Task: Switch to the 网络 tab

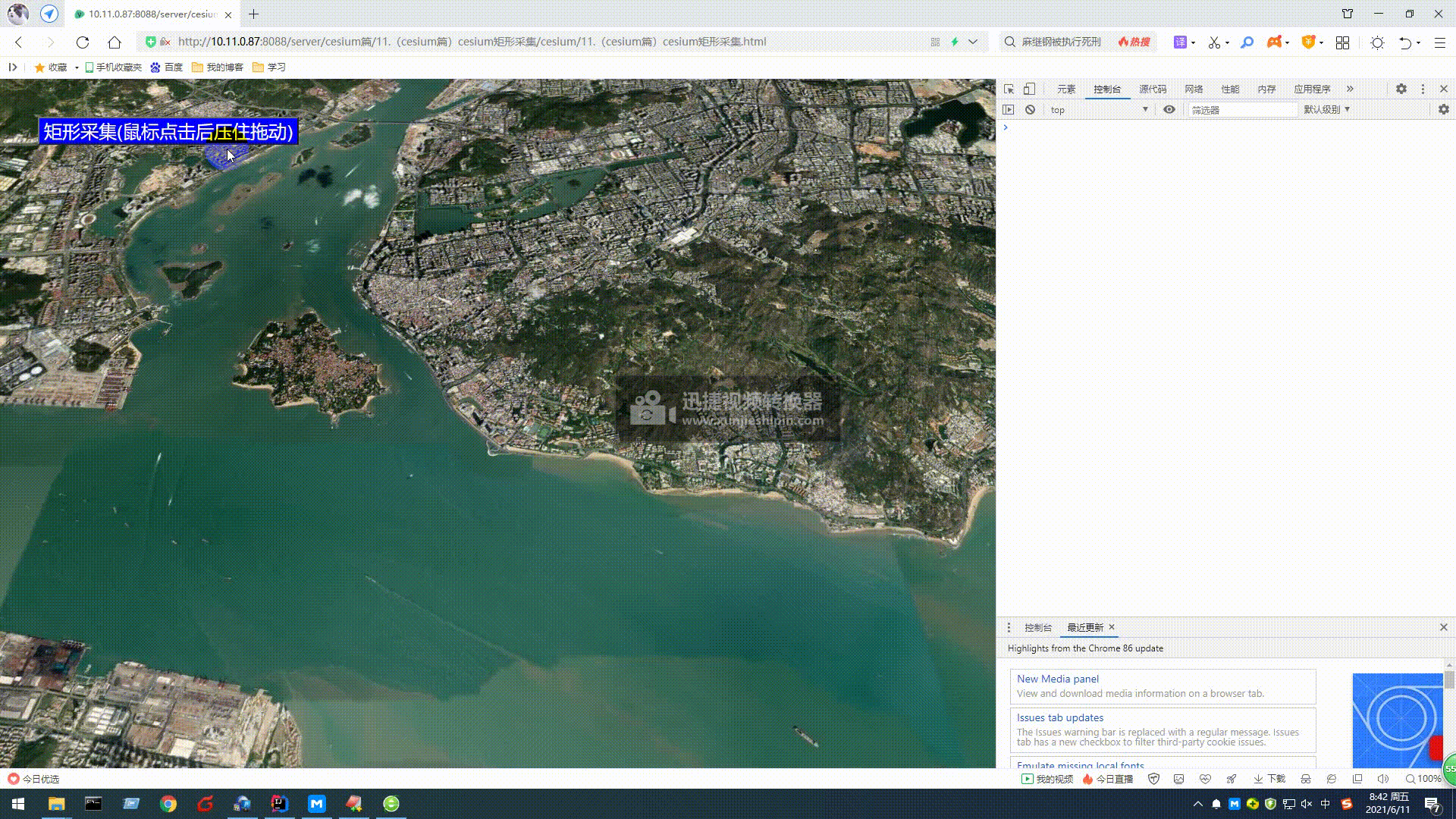Action: coord(1194,89)
